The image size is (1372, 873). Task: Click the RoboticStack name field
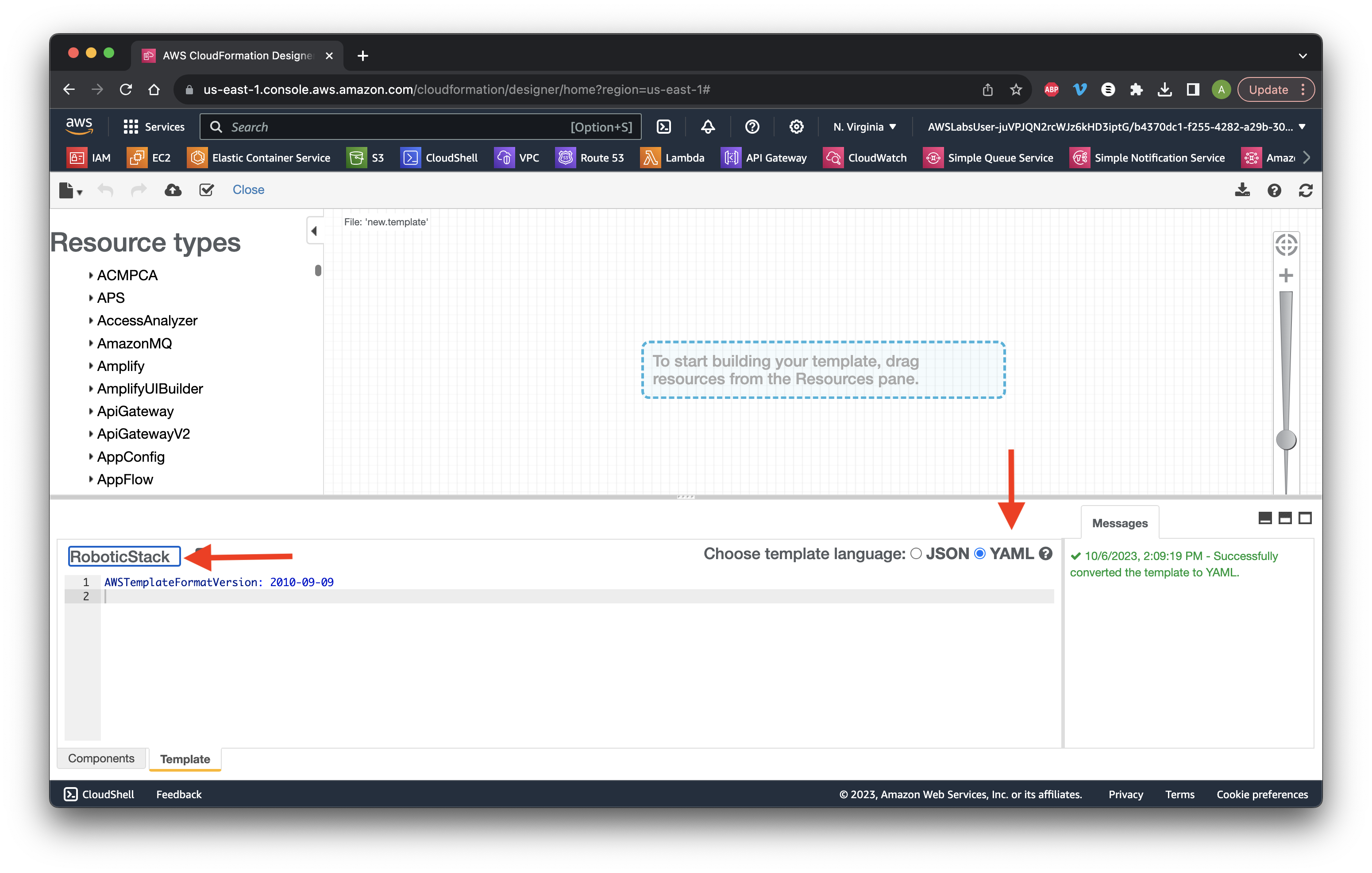pos(124,557)
